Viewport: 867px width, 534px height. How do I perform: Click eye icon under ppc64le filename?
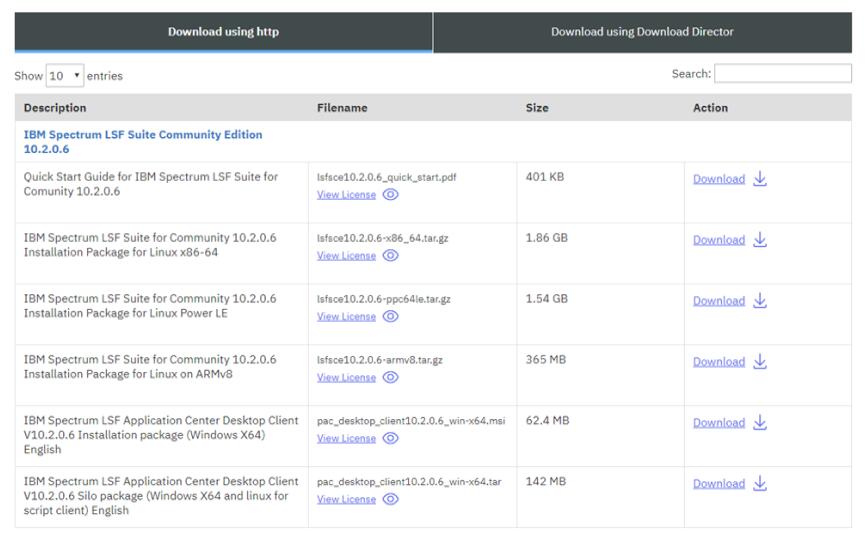(x=391, y=317)
